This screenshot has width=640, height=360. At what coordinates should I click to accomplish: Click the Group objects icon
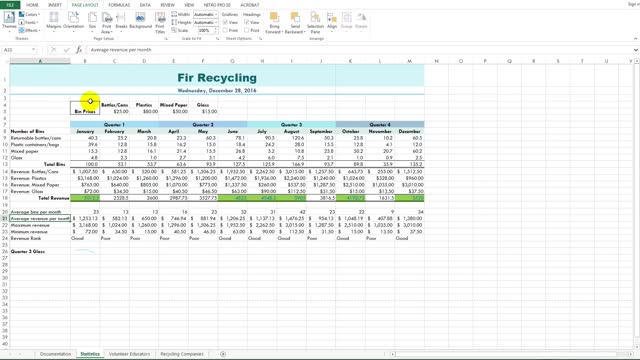coord(347,22)
